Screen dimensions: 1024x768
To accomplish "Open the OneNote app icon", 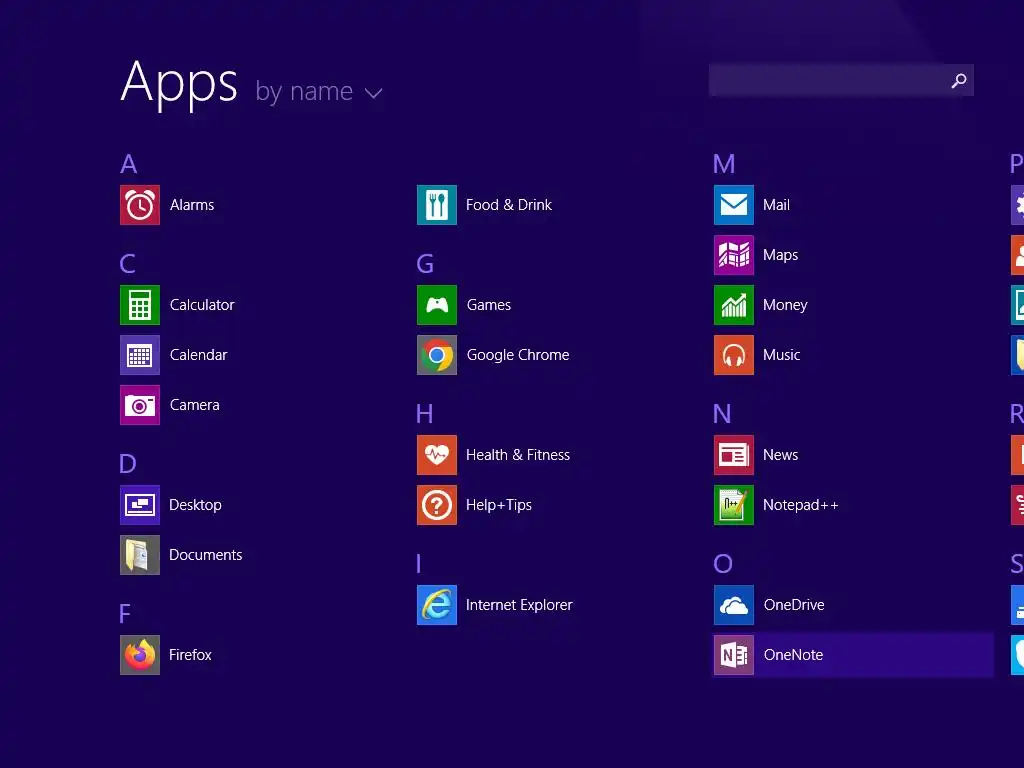I will 734,655.
